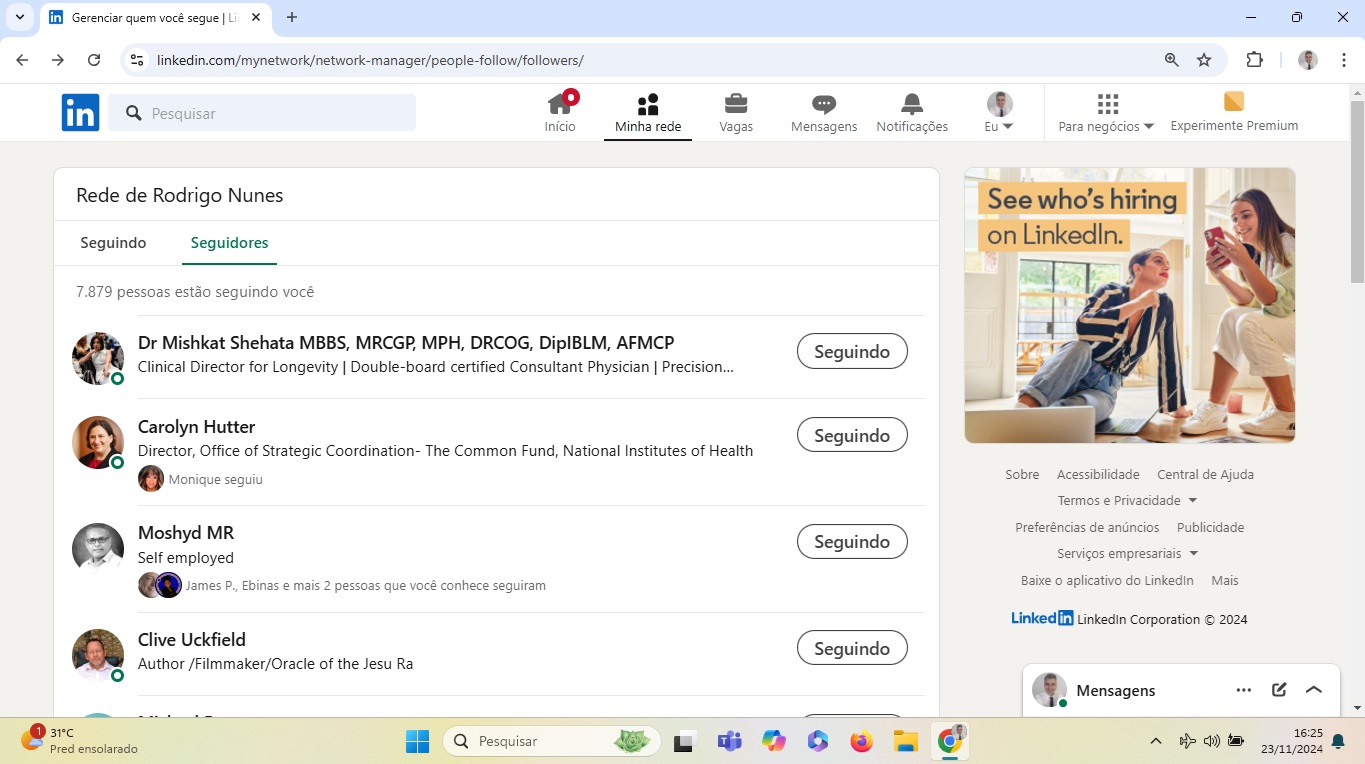Image resolution: width=1365 pixels, height=764 pixels.
Task: Open the zoom magnifier icon
Action: [x=1172, y=60]
